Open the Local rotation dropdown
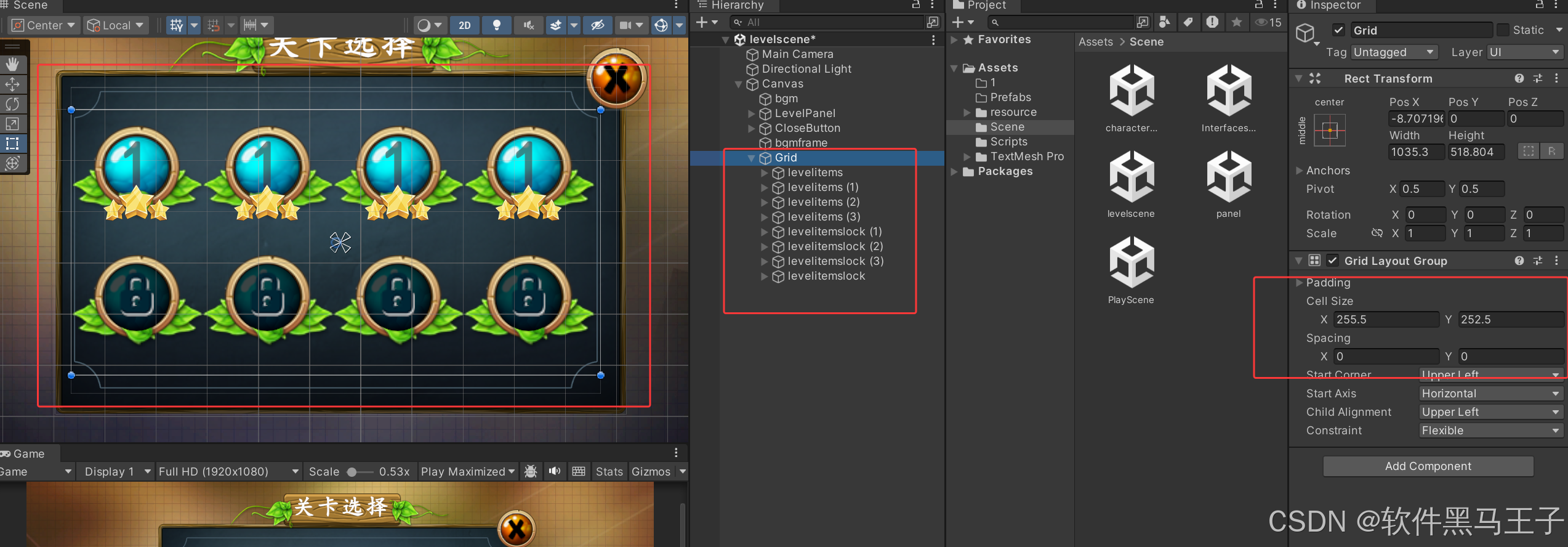Image resolution: width=1568 pixels, height=547 pixels. pyautogui.click(x=115, y=25)
